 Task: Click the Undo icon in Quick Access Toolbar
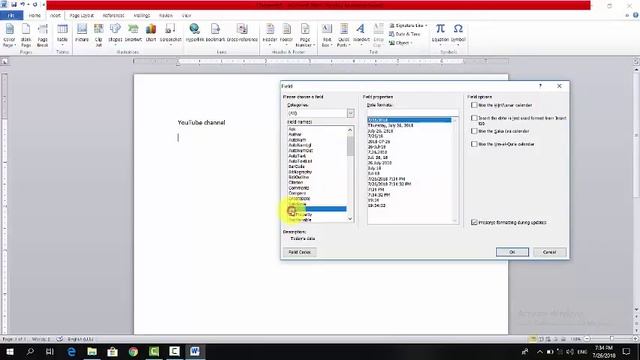point(23,4)
